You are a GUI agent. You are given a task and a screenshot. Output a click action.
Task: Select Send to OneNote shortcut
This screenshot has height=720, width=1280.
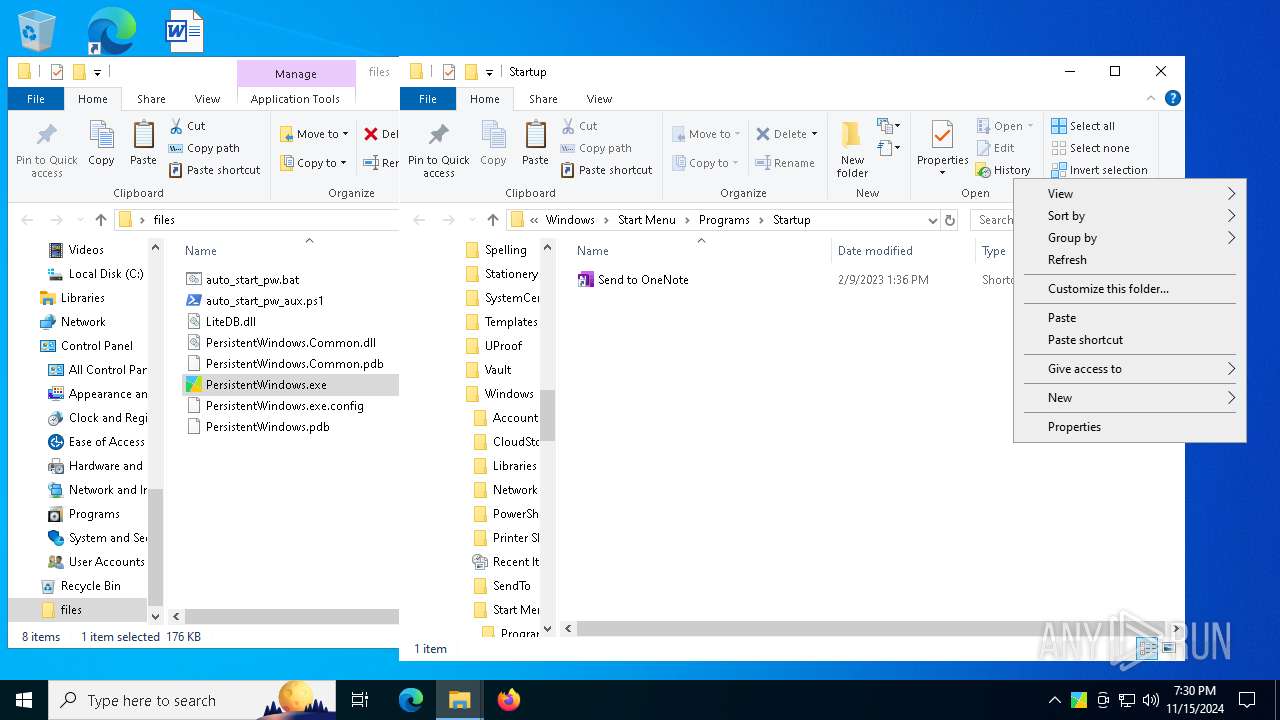coord(643,280)
